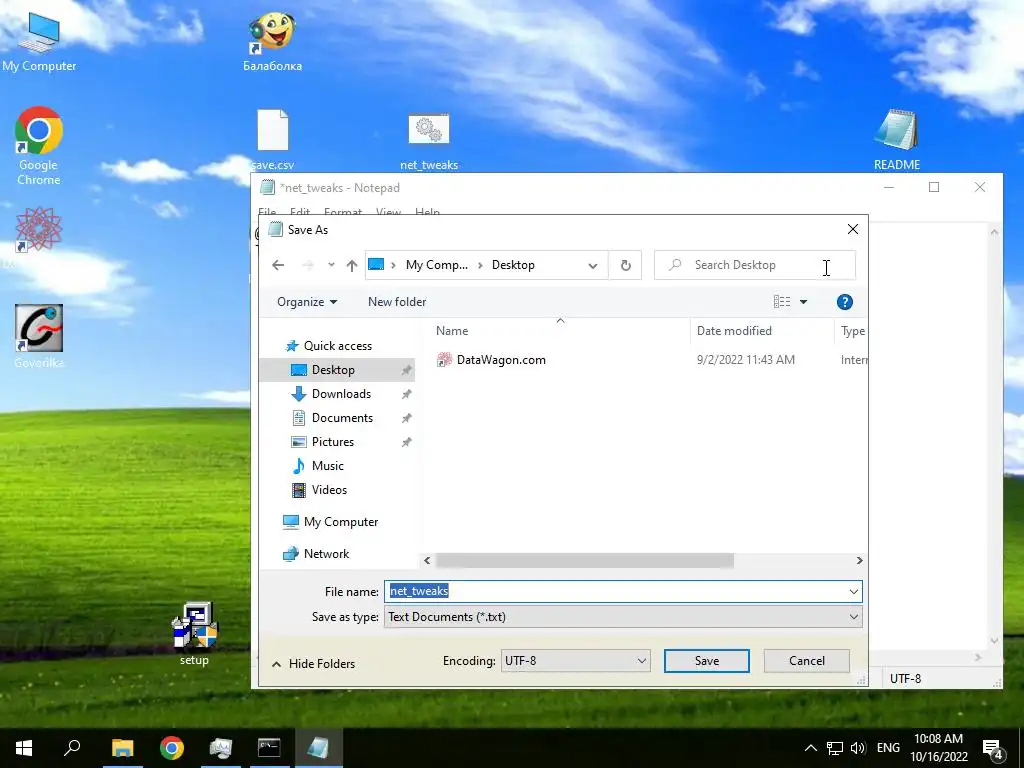Click the Search Desktop field
The width and height of the screenshot is (1024, 768).
click(754, 265)
